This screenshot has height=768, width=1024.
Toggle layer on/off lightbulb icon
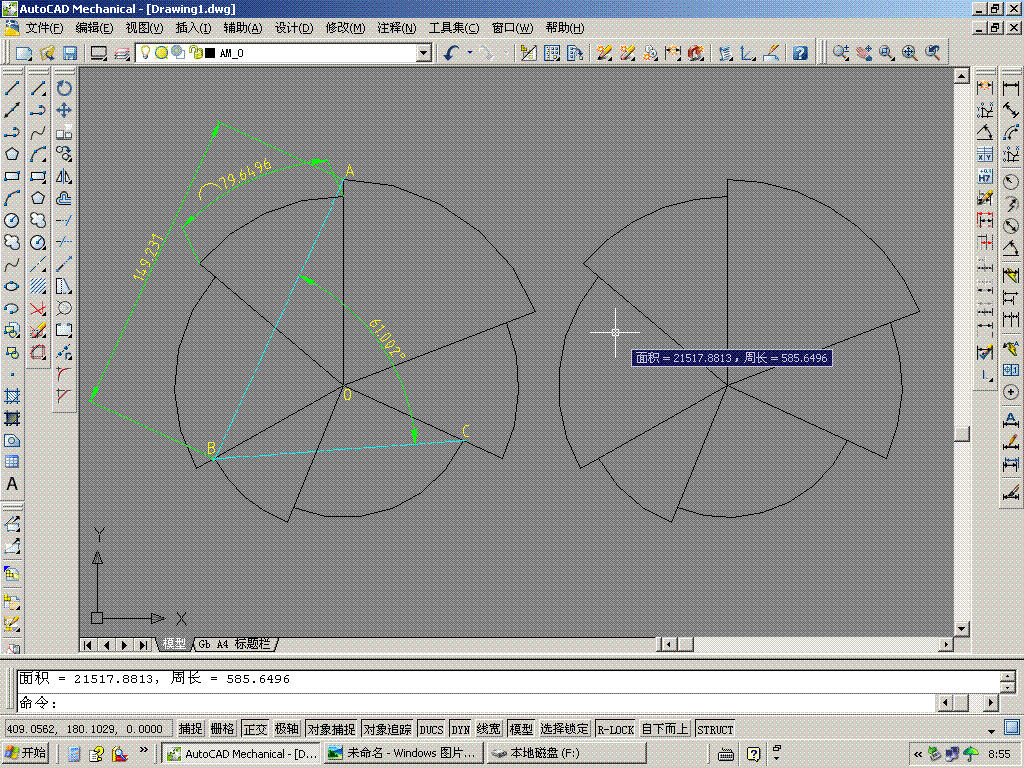click(x=146, y=52)
